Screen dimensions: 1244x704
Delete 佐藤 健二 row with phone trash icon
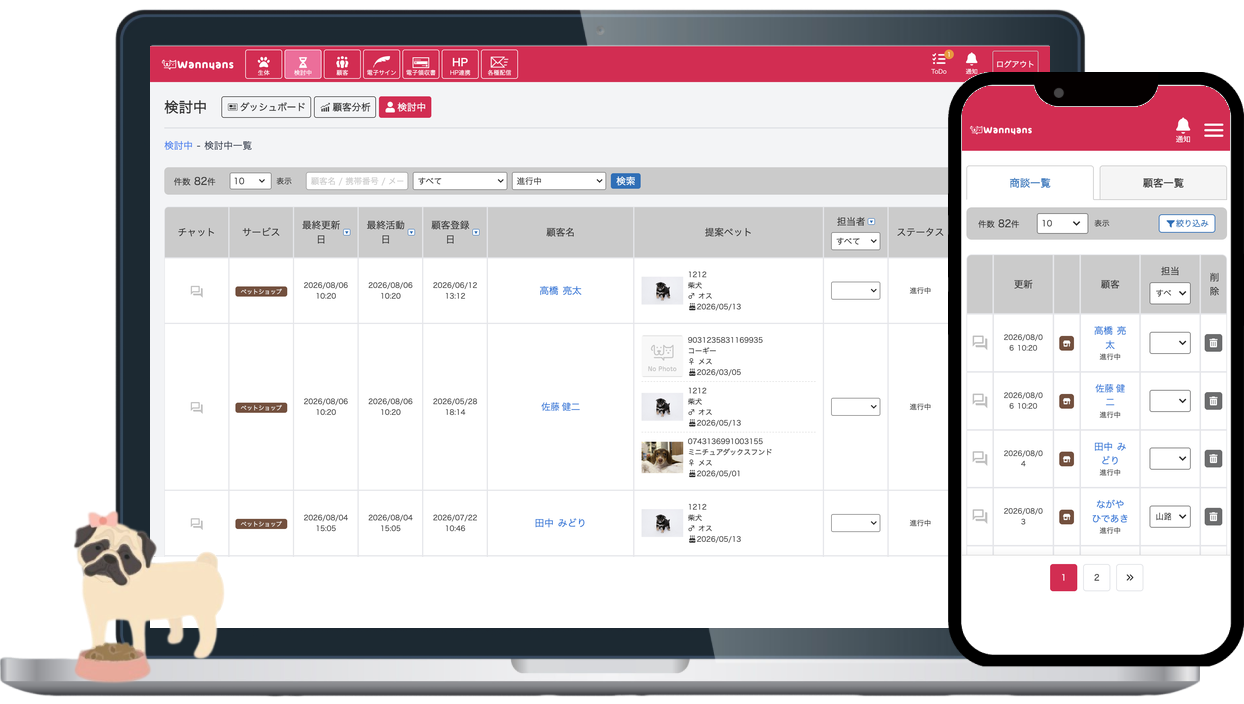1213,401
